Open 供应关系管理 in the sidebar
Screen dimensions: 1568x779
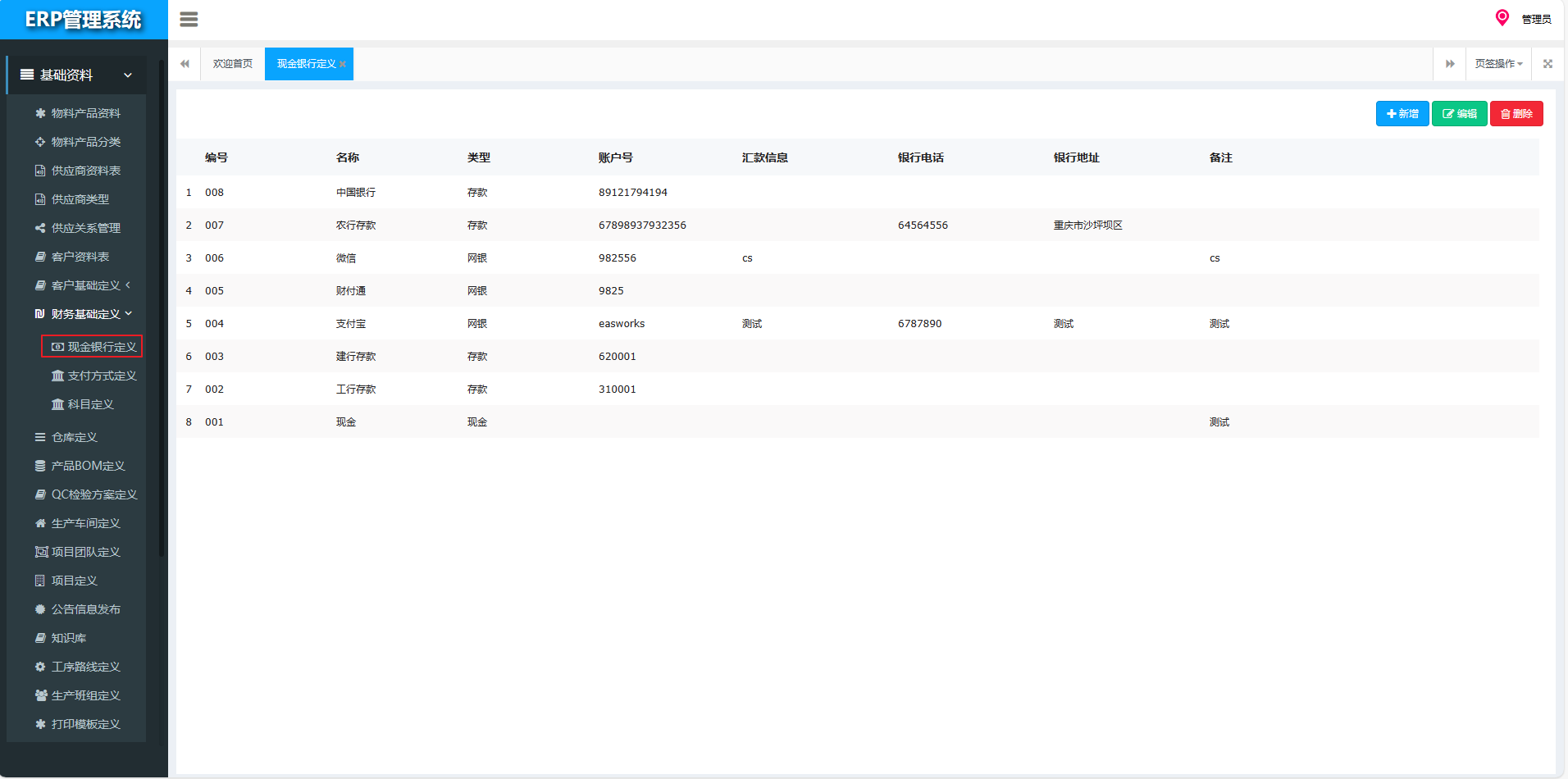pyautogui.click(x=85, y=228)
